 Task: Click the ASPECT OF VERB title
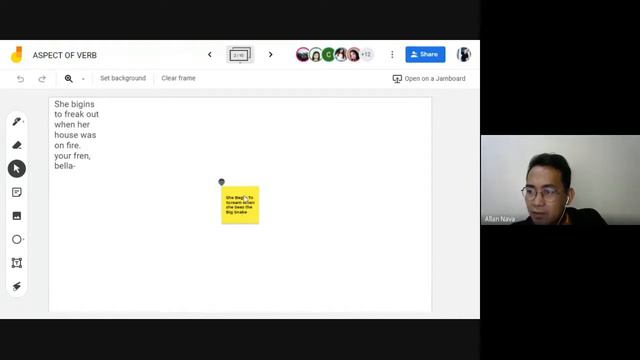(64, 55)
